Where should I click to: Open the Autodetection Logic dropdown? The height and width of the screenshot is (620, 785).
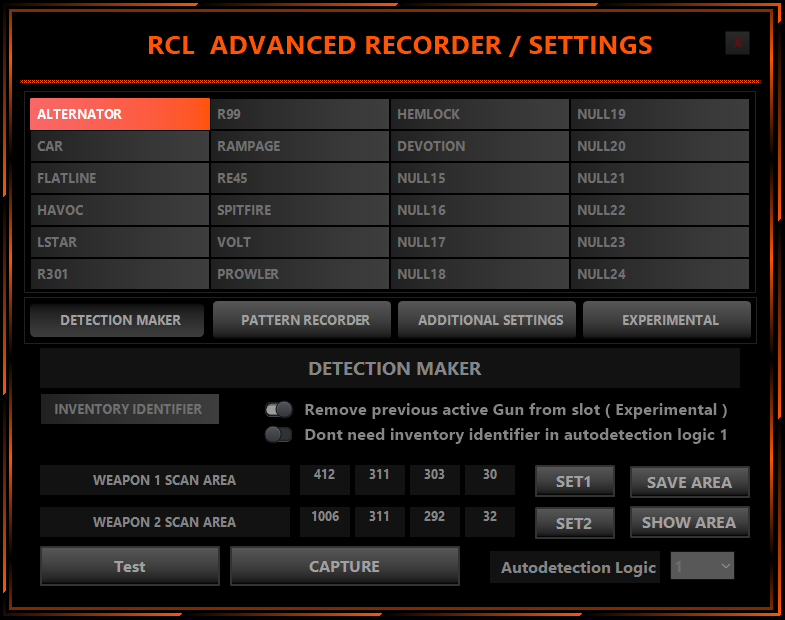coord(702,566)
